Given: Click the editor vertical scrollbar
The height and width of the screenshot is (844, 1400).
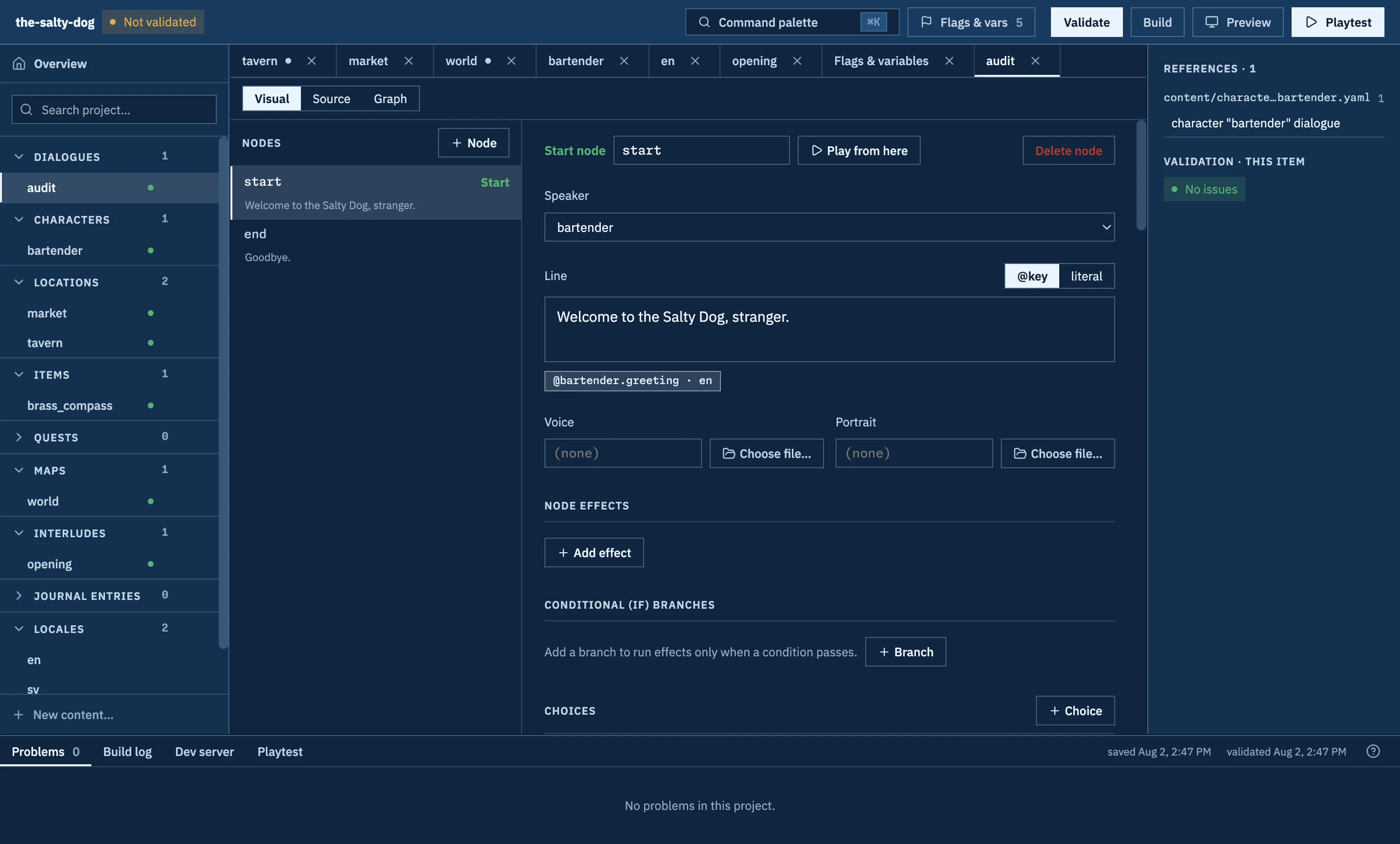Looking at the screenshot, I should (1141, 175).
